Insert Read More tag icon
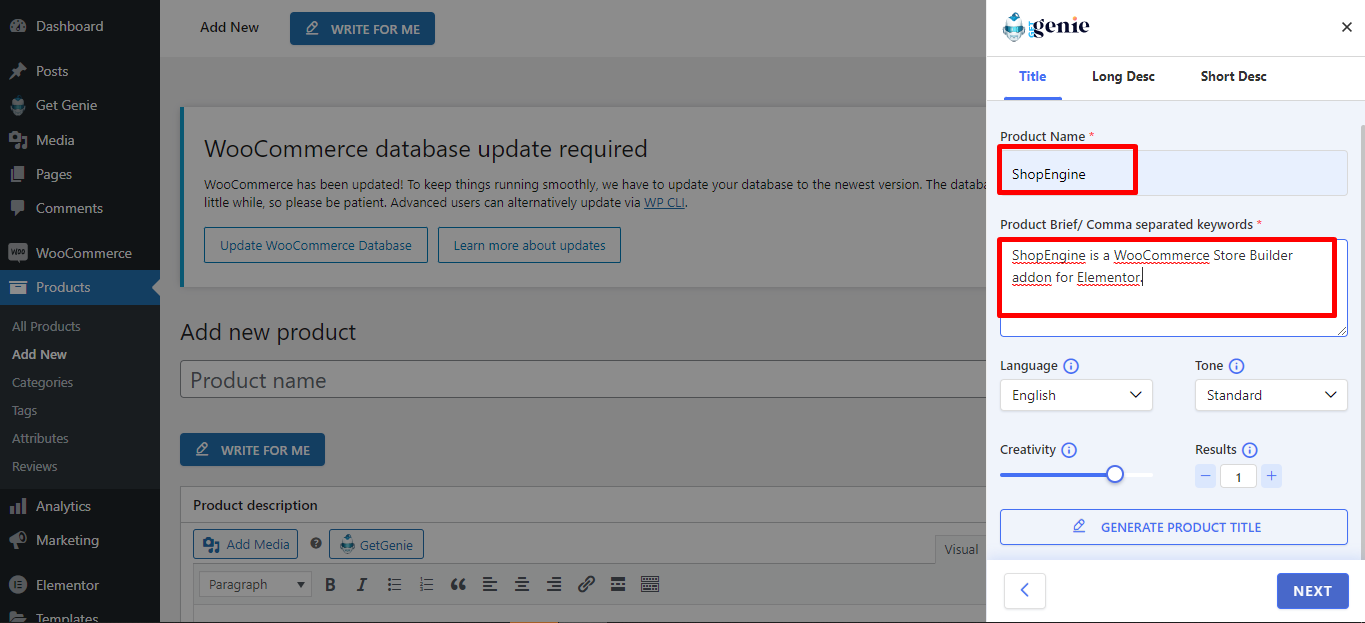This screenshot has height=623, width=1365. click(x=618, y=584)
